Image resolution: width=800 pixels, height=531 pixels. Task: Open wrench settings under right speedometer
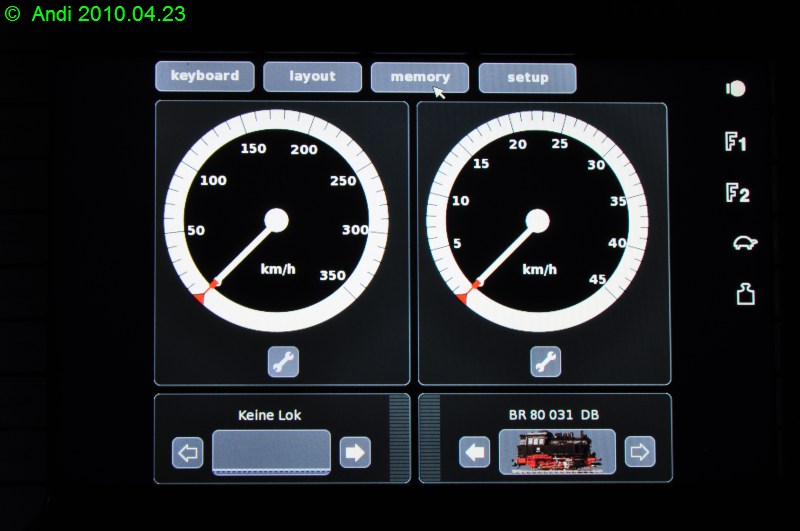pos(545,362)
